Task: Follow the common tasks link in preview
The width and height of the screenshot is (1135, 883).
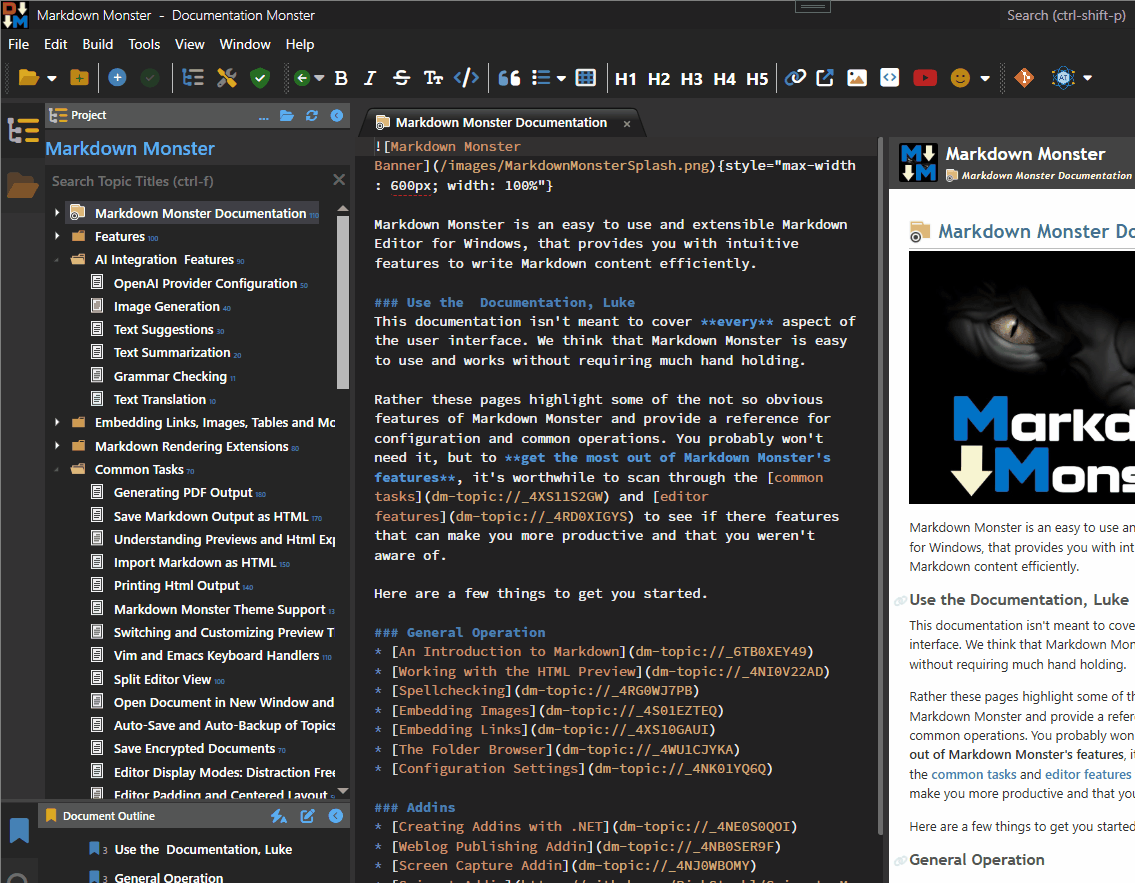Action: 974,774
